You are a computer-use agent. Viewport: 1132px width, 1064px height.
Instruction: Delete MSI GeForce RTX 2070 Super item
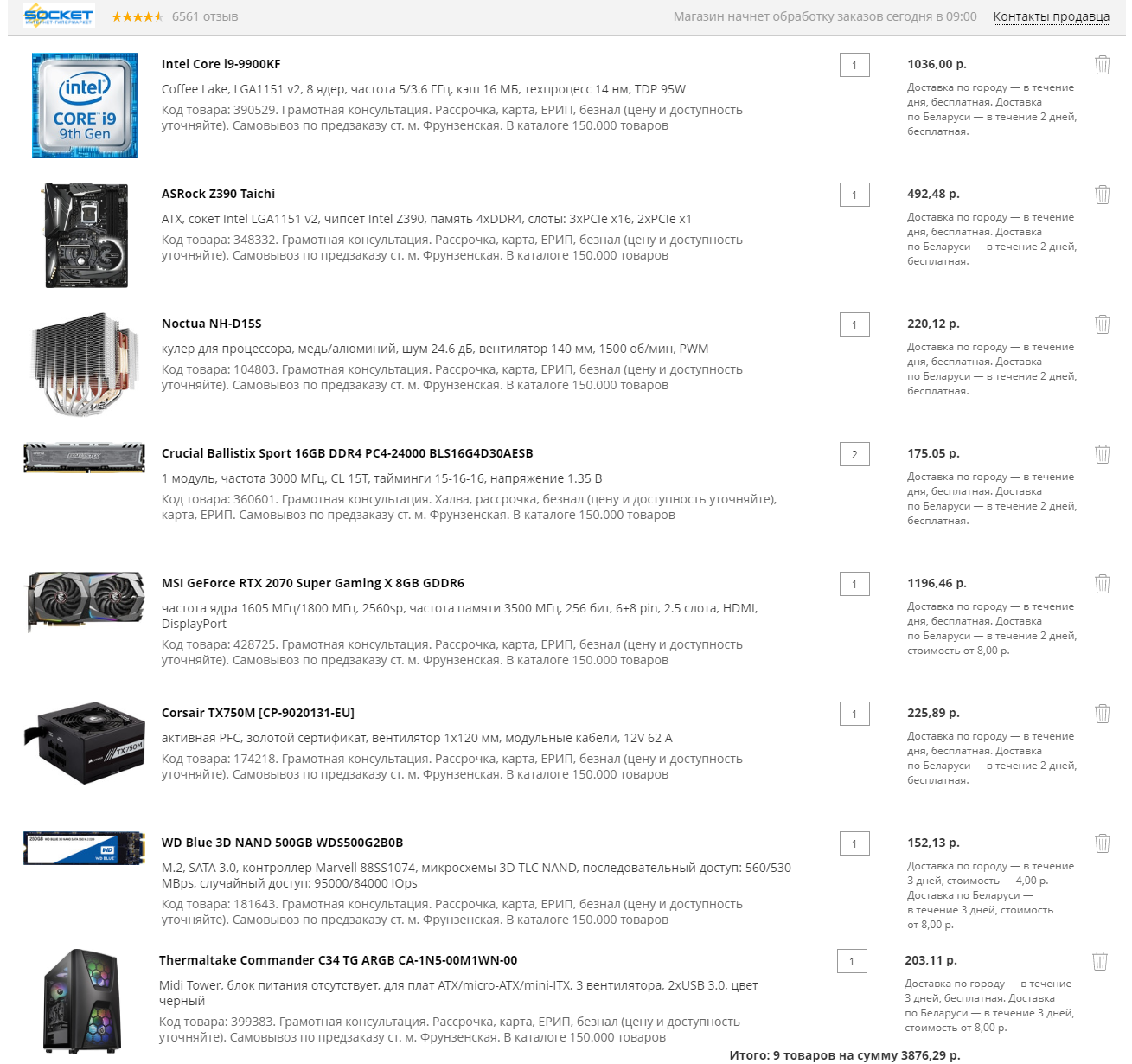tap(1103, 584)
